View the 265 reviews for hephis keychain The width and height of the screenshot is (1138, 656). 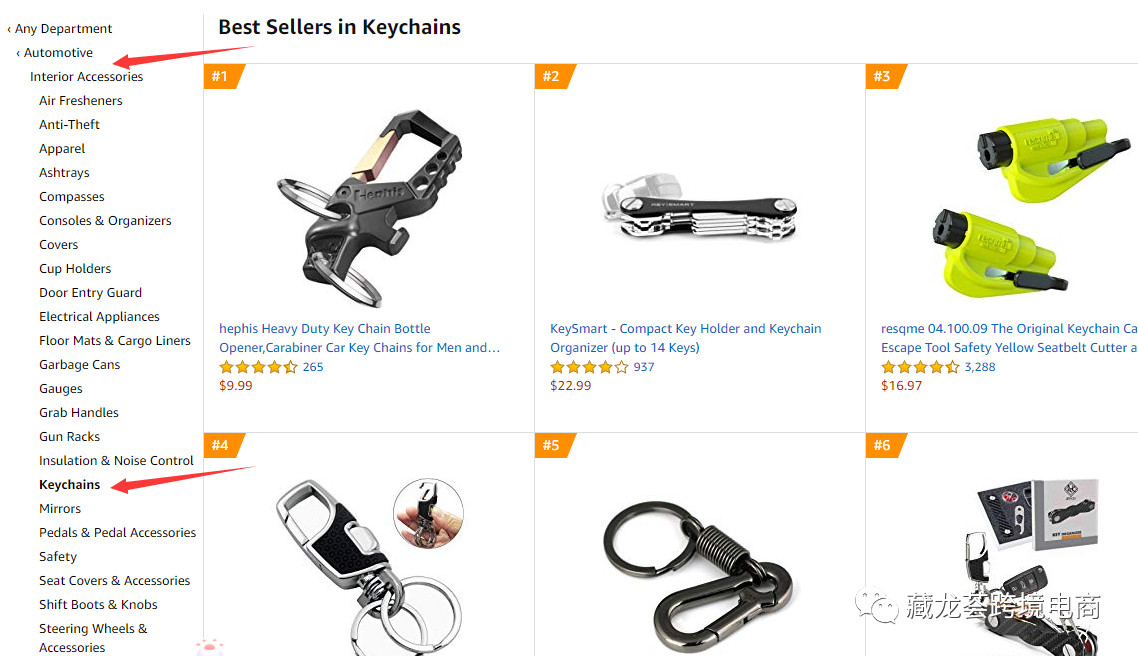coord(313,367)
